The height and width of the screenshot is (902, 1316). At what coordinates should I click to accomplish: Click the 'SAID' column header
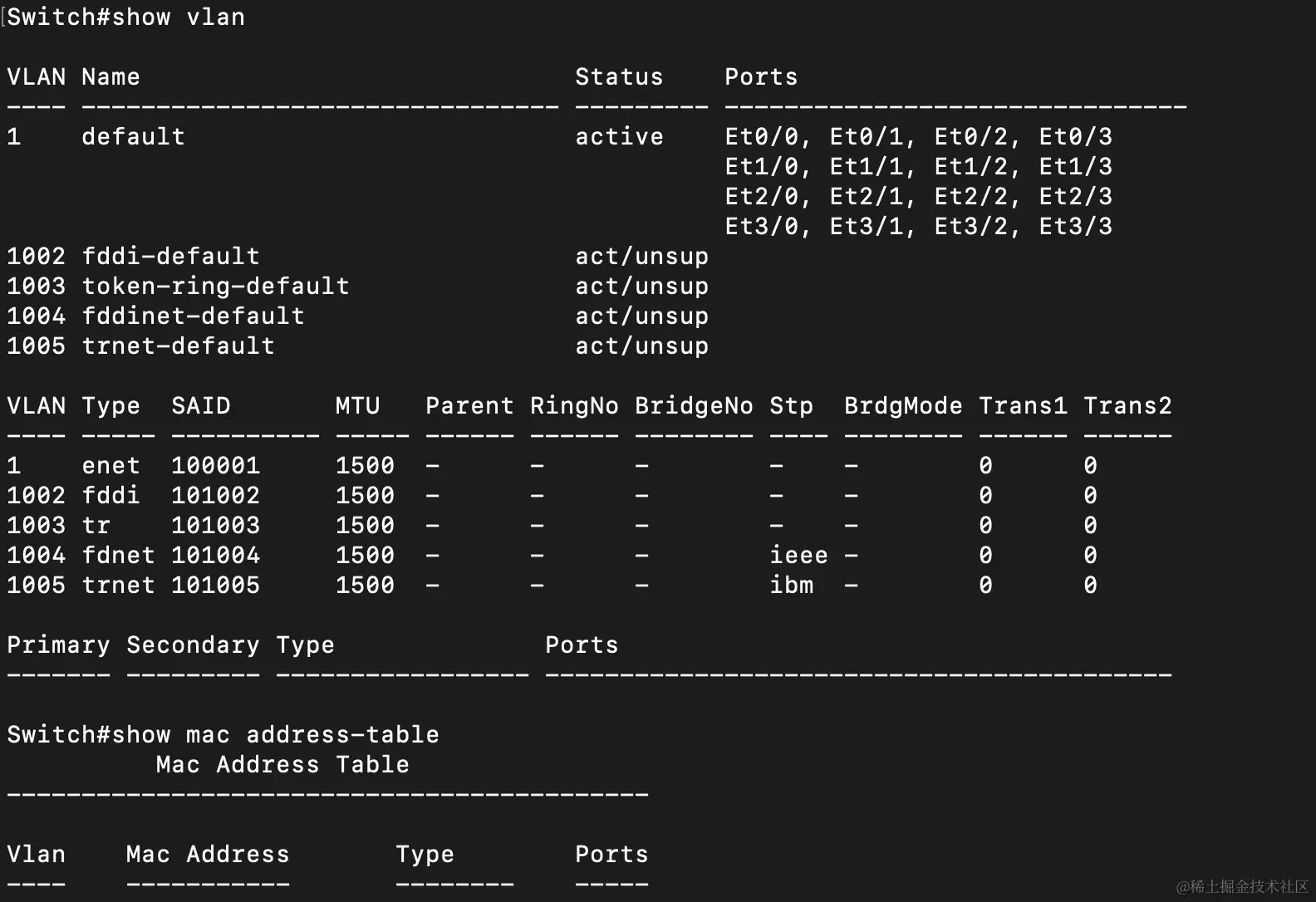coord(201,406)
